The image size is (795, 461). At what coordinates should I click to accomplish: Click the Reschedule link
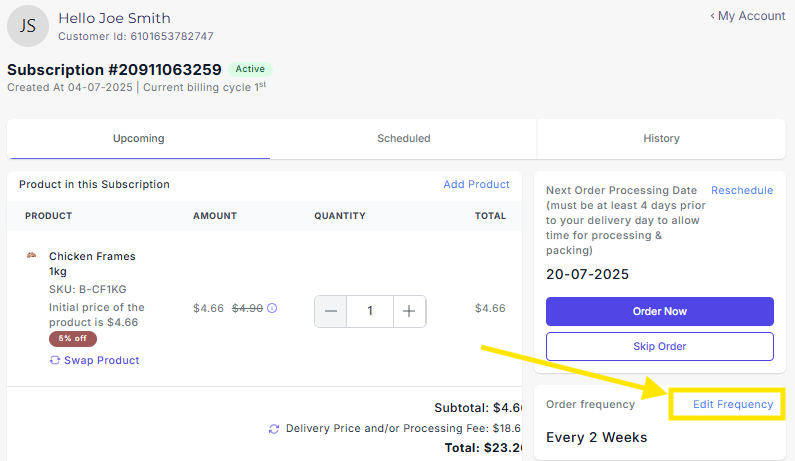click(x=742, y=191)
